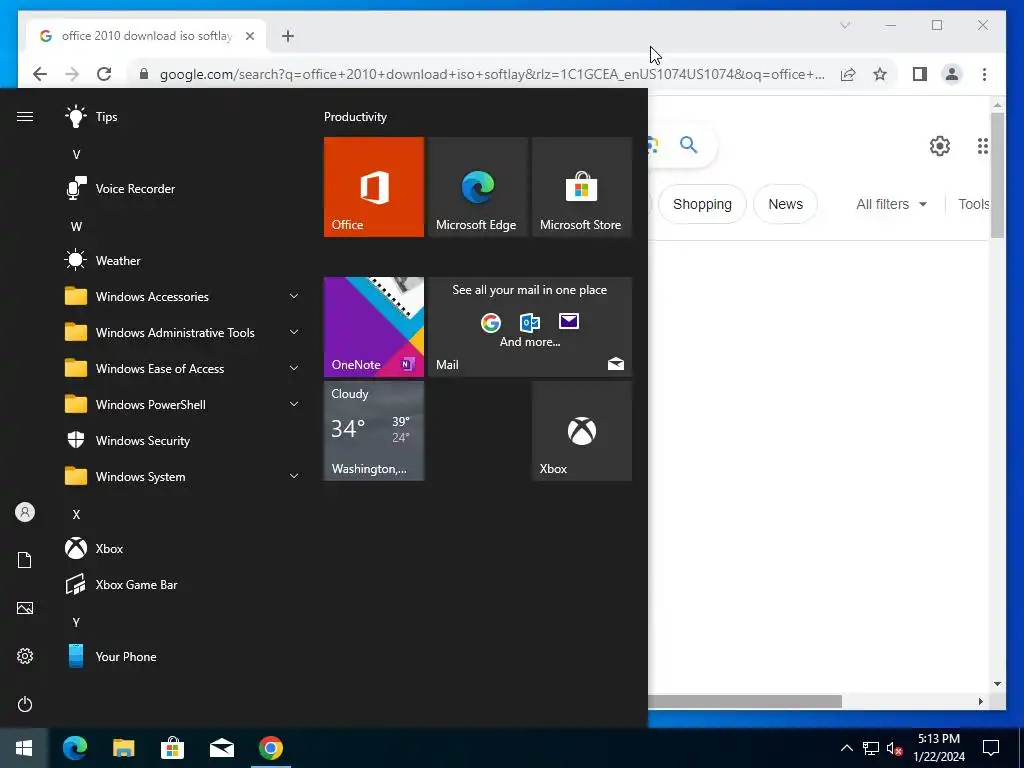Viewport: 1024px width, 768px height.
Task: Open a new Chrome tab
Action: click(288, 36)
